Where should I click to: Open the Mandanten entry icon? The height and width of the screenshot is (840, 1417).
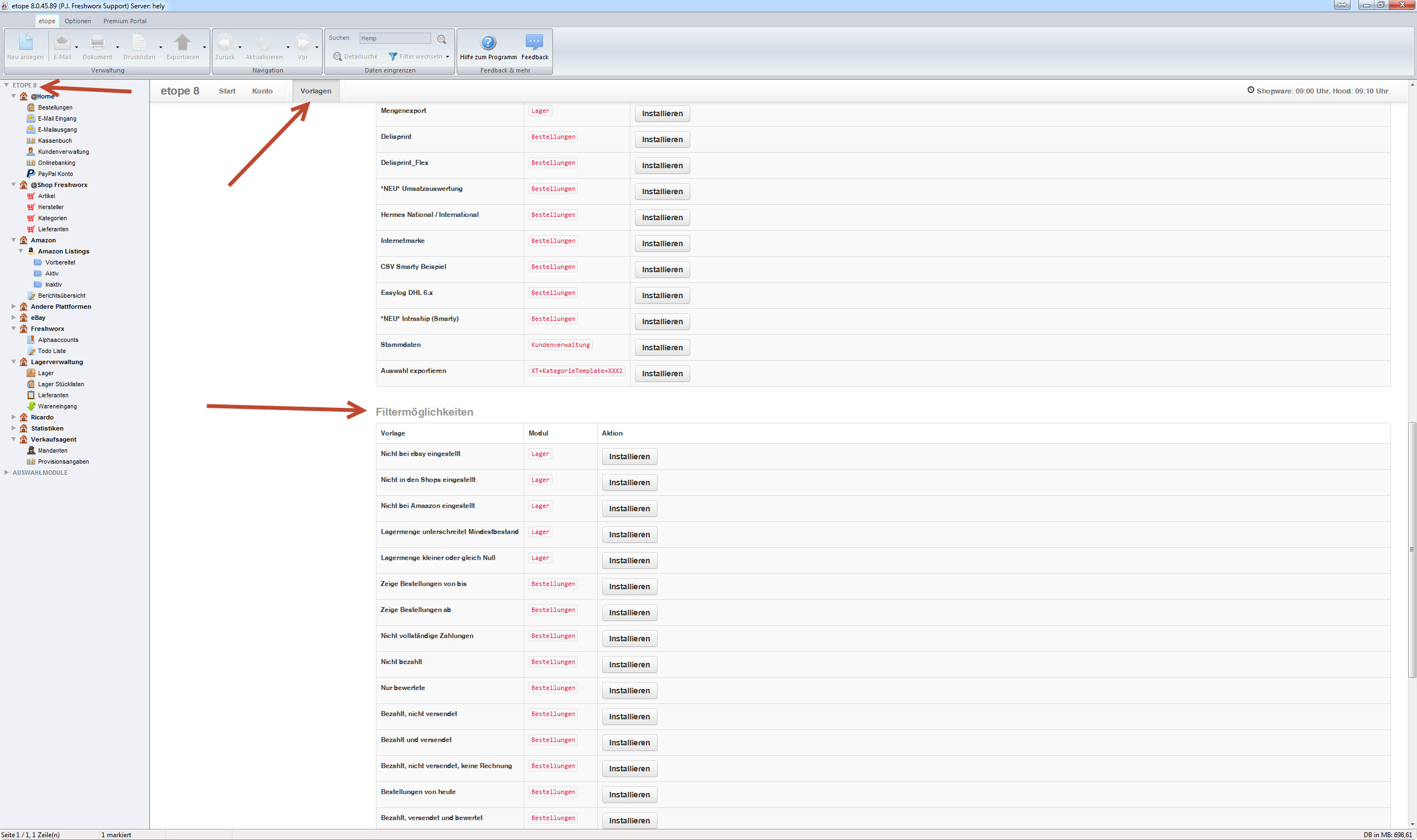pyautogui.click(x=31, y=450)
